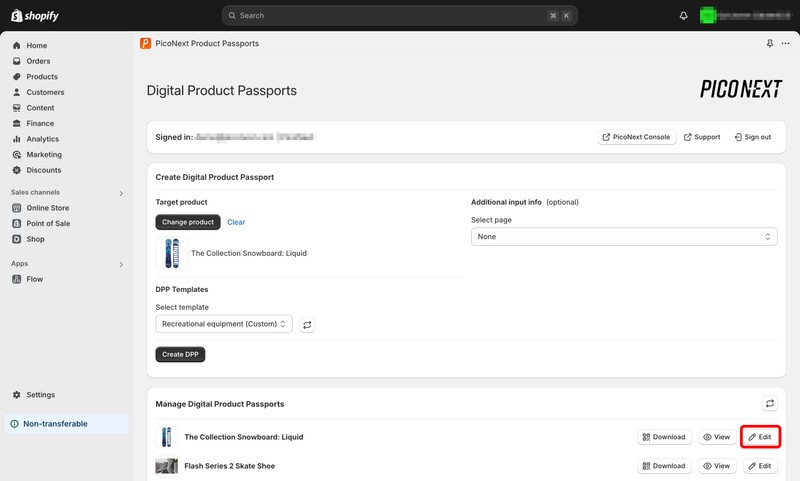Open the app's three-dot more menu
This screenshot has width=800, height=481.
(785, 44)
